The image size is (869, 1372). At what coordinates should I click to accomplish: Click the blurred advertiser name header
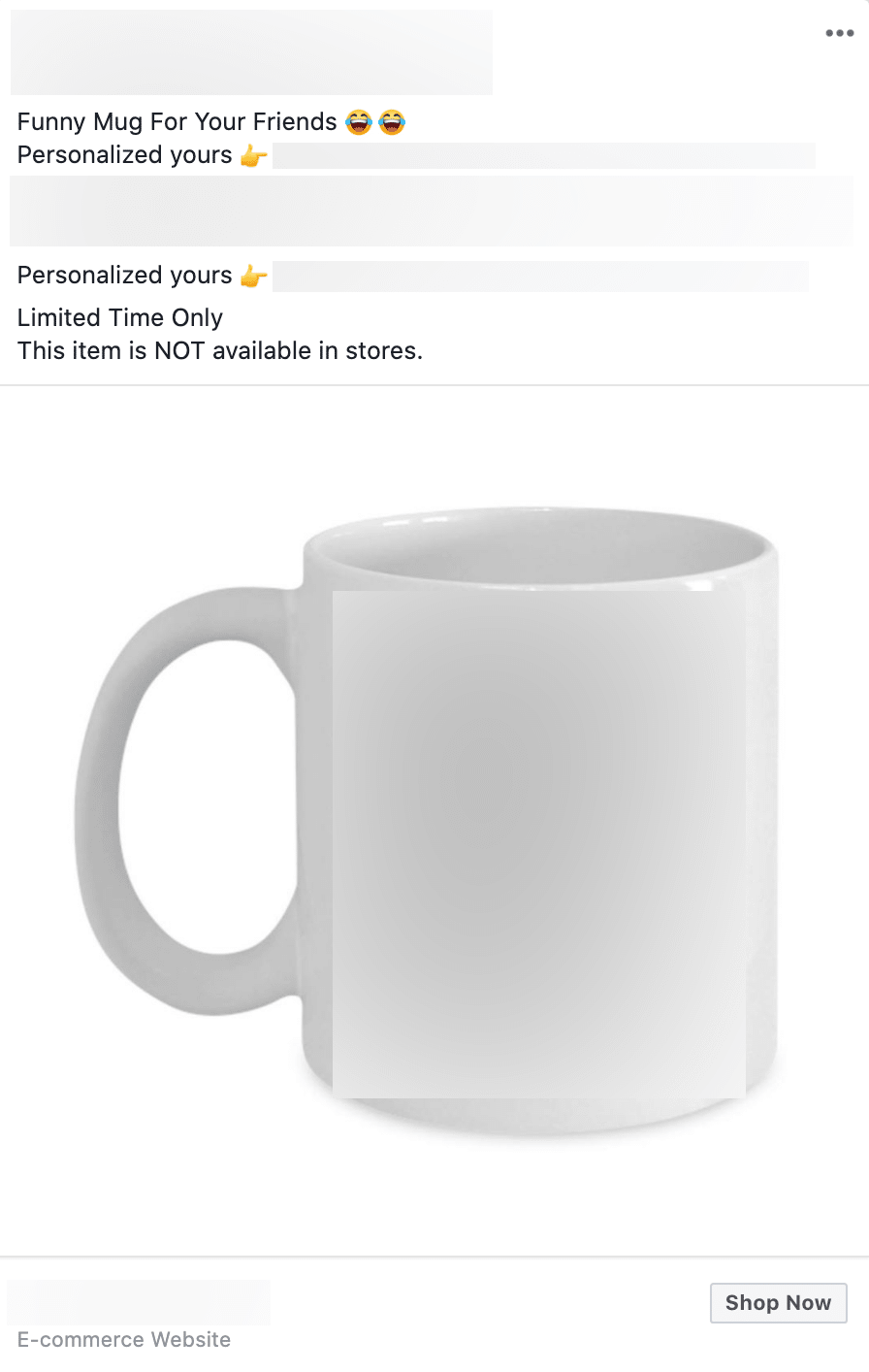pyautogui.click(x=251, y=52)
